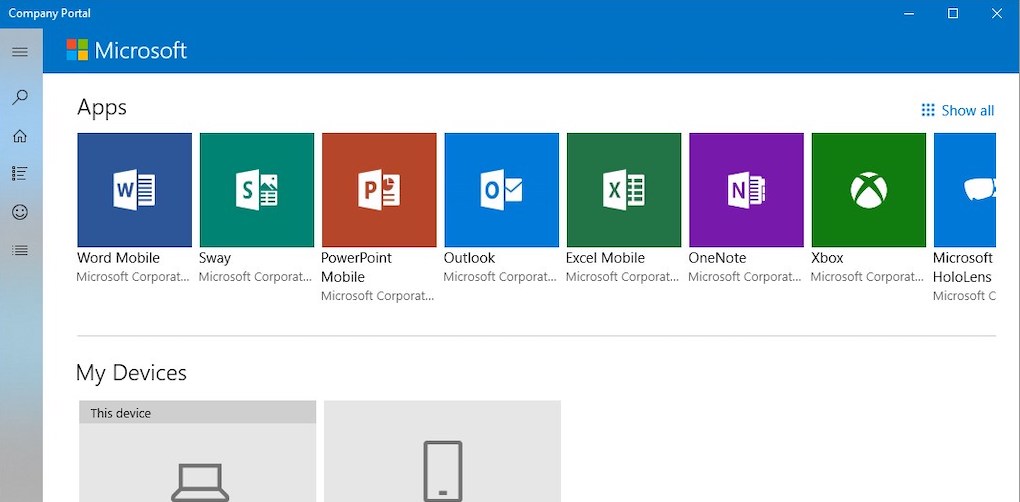Select the phone device tile
1020x502 pixels.
coord(442,455)
